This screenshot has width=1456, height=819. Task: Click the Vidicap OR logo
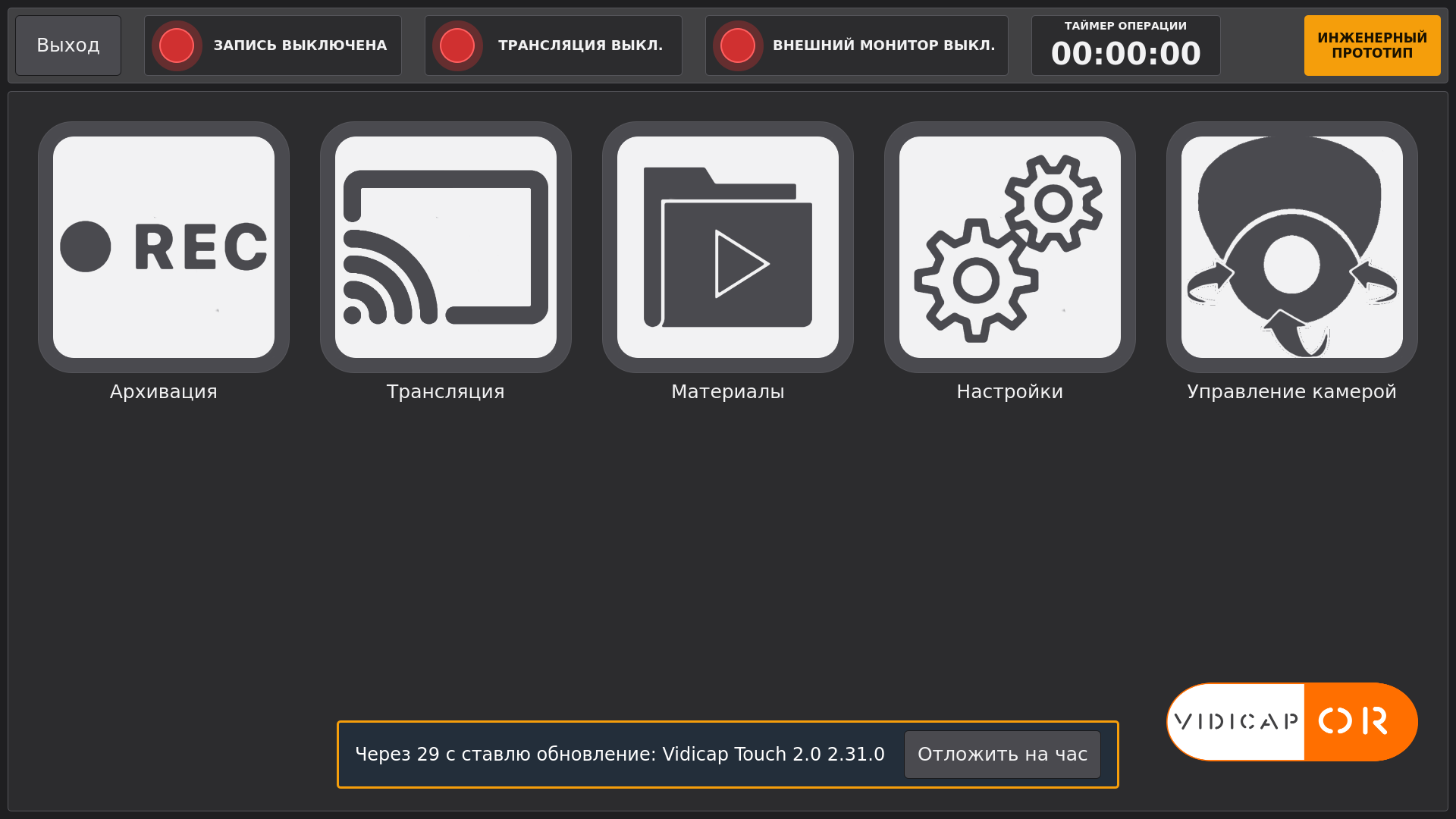[1292, 722]
